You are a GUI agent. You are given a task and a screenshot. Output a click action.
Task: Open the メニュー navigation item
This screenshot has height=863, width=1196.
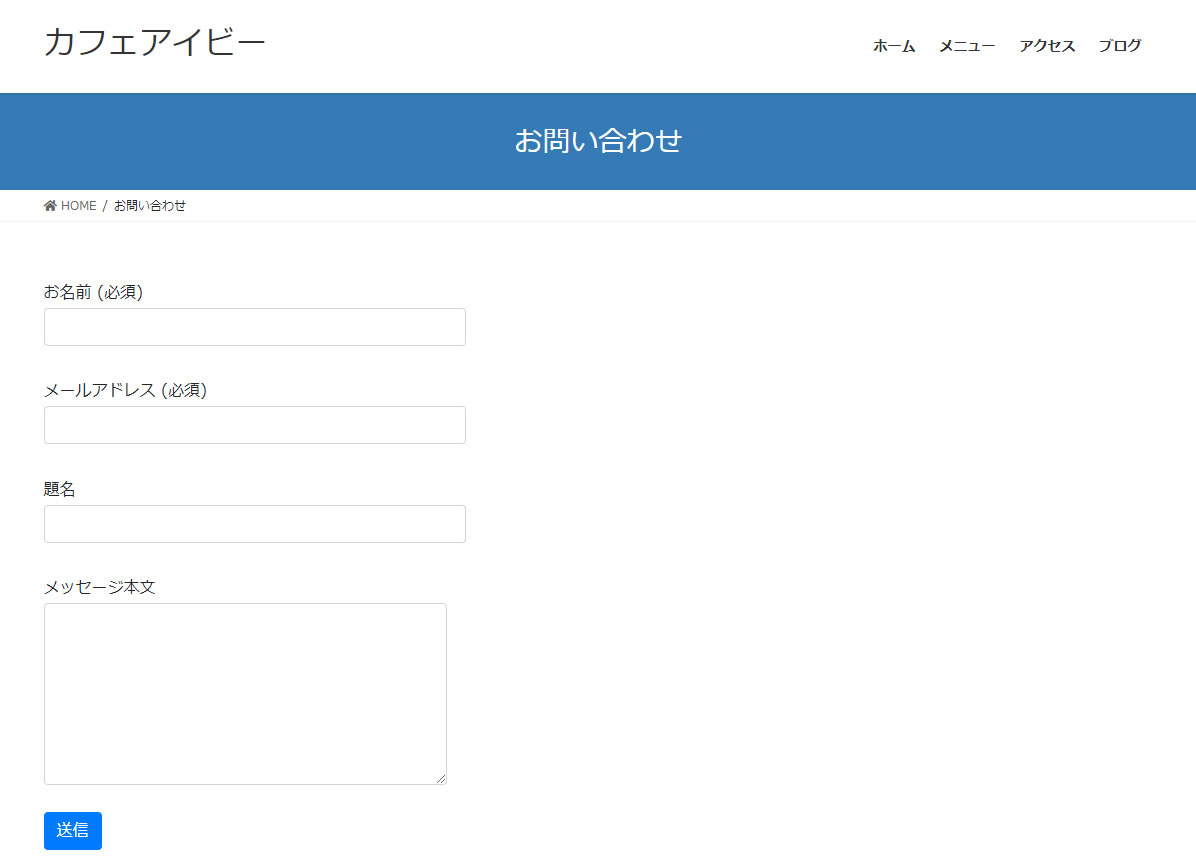967,46
